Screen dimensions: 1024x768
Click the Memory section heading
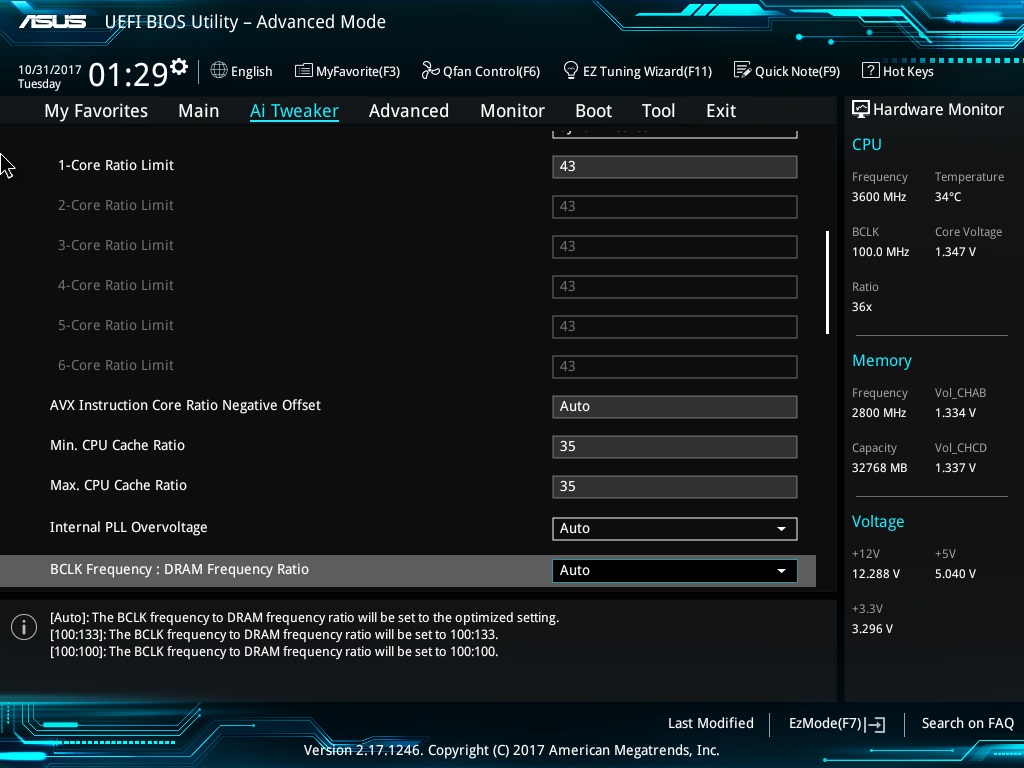click(882, 360)
